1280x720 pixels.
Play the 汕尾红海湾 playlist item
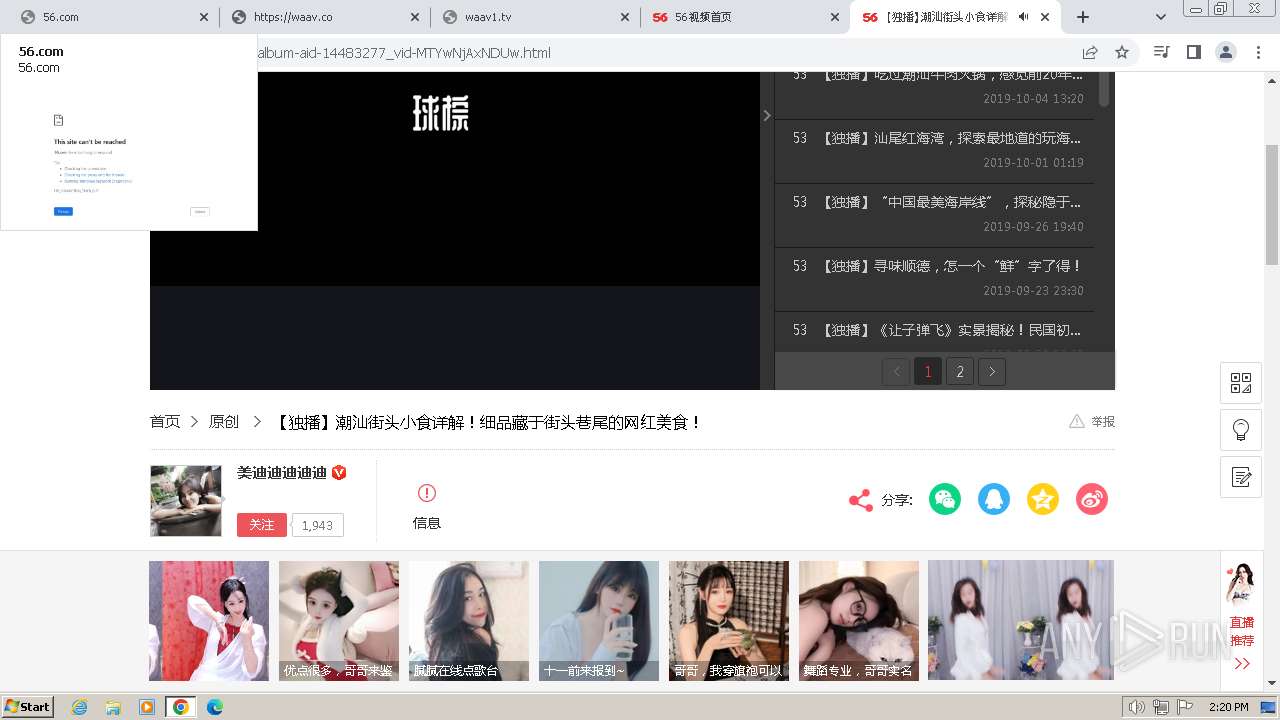coord(934,150)
